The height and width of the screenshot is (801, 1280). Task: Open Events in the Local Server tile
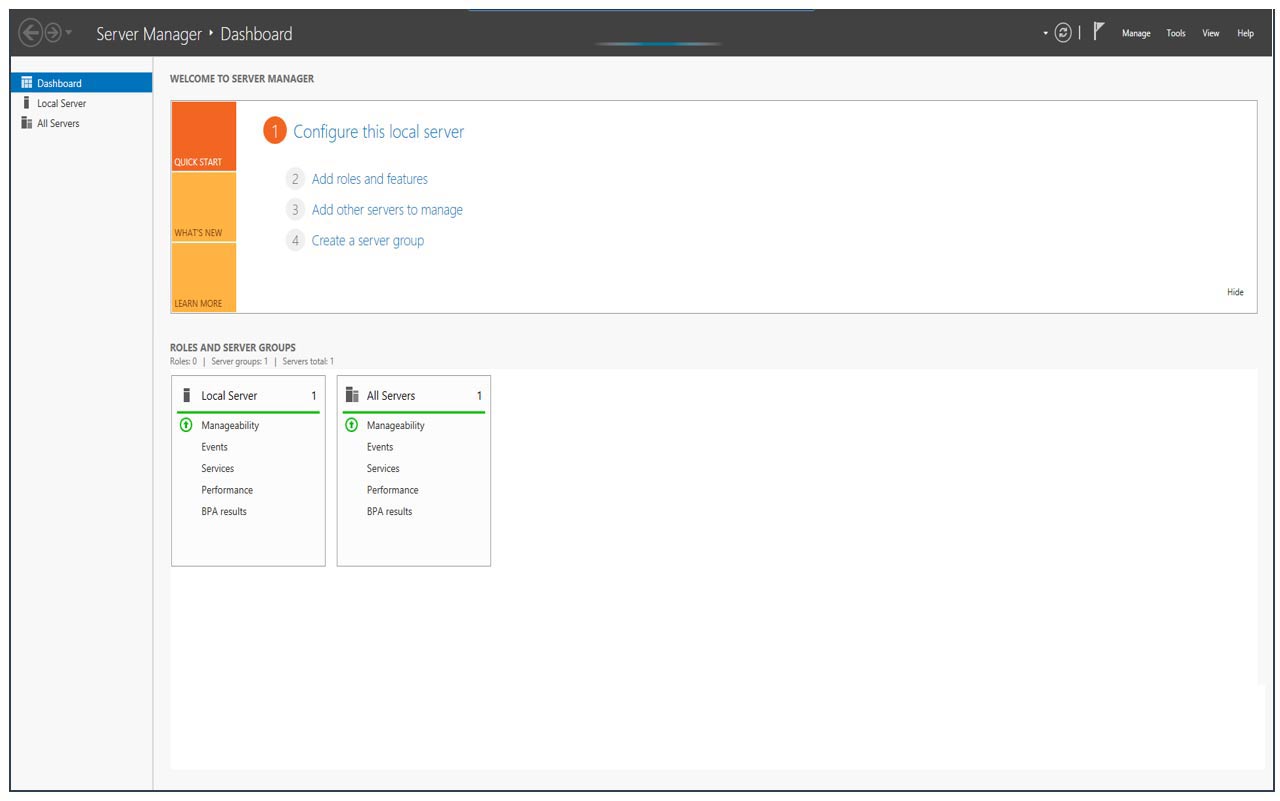(214, 447)
